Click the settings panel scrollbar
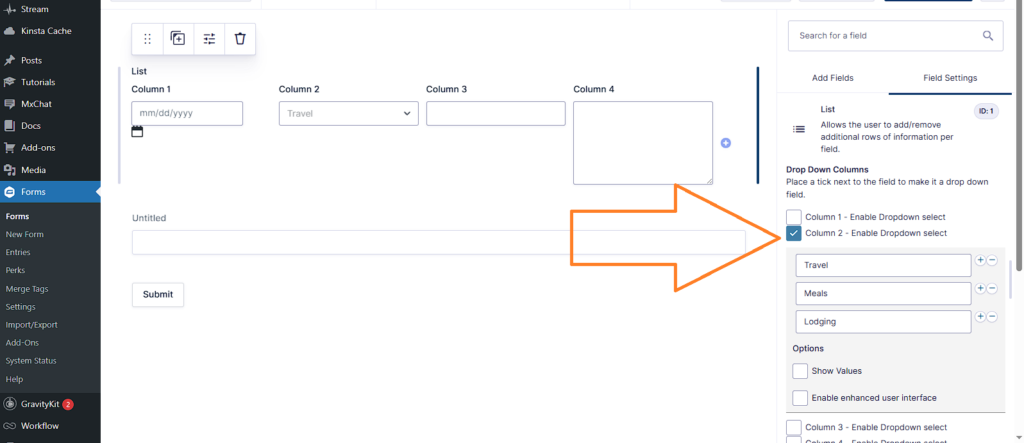Viewport: 1024px width, 443px height. 1012,278
